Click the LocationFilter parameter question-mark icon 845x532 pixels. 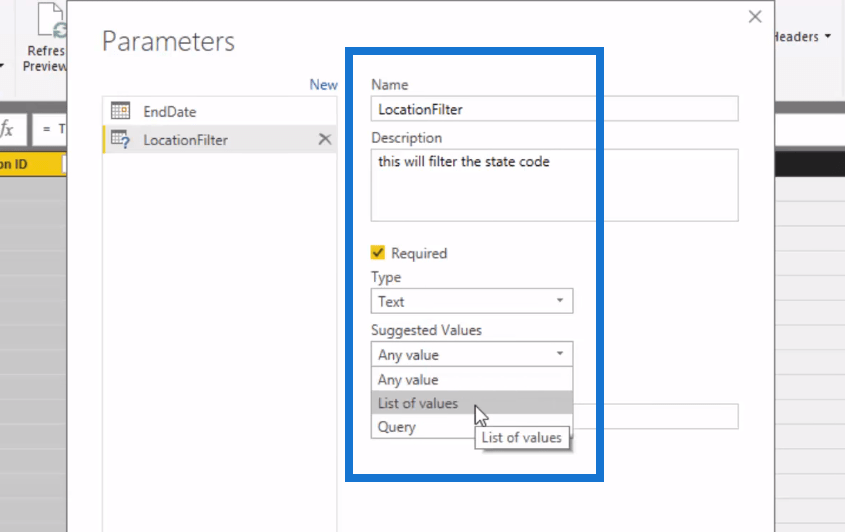pos(120,139)
